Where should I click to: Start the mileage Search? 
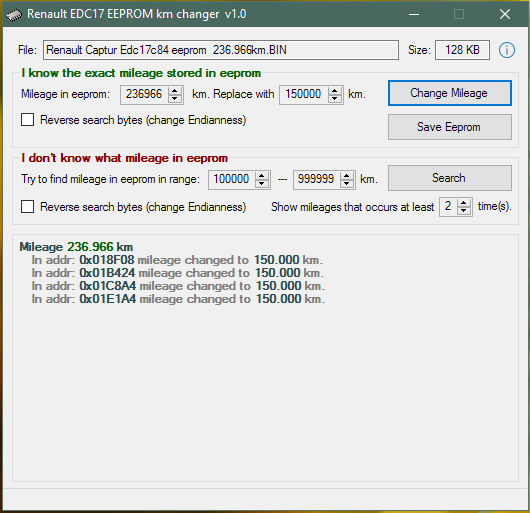pos(450,178)
